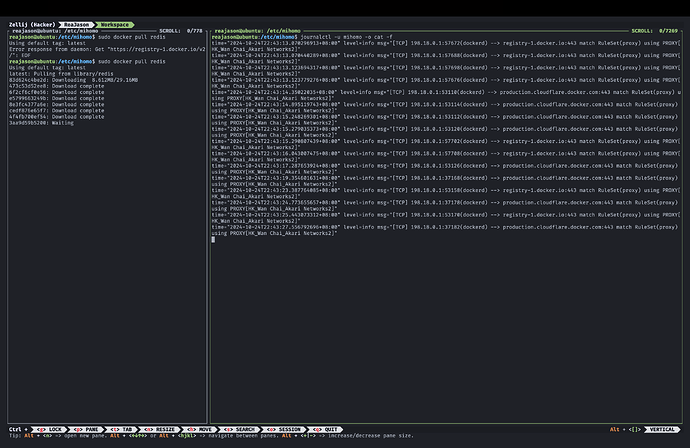Click '6f2cf6cf0e56: Download complete' line

(57, 92)
